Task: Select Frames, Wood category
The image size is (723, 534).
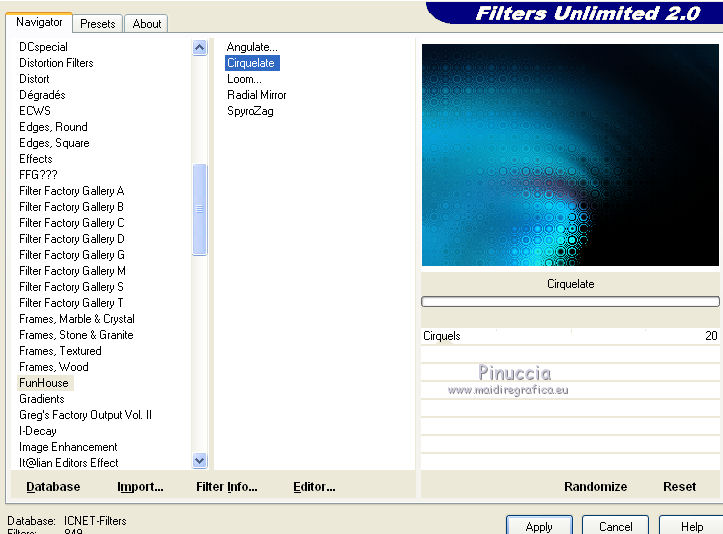Action: click(54, 367)
